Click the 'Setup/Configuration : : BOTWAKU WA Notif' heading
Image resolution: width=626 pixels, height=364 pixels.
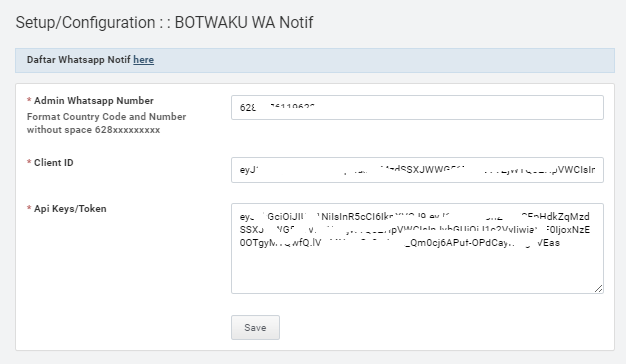point(164,22)
